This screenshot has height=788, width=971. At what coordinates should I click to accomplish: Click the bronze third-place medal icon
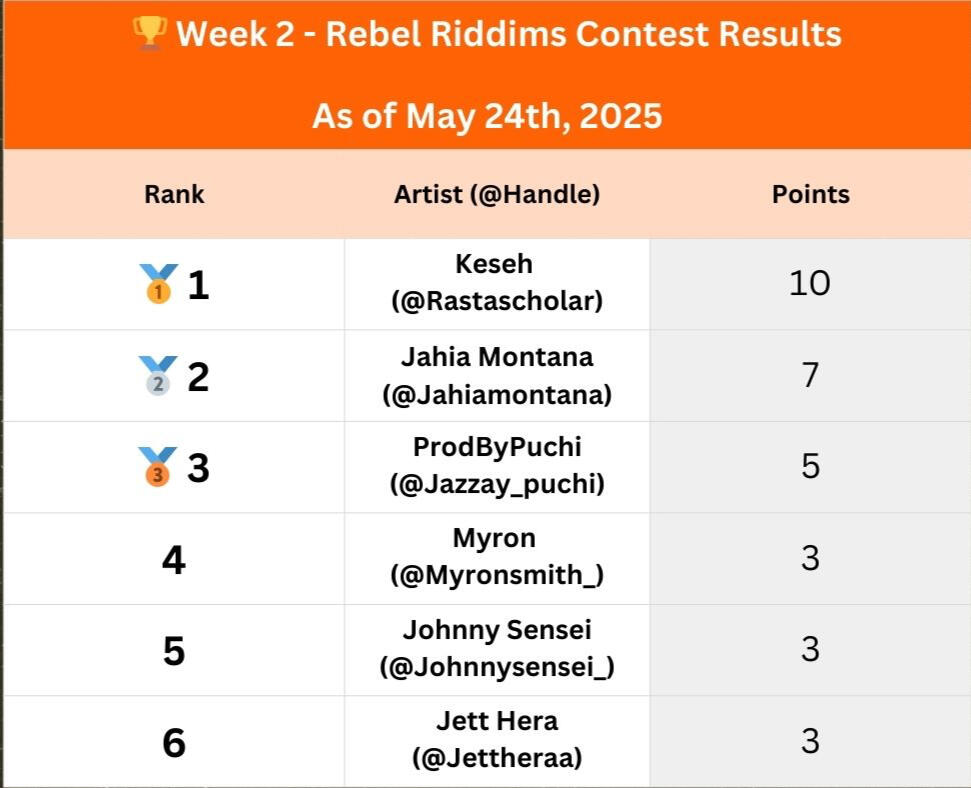(x=157, y=467)
